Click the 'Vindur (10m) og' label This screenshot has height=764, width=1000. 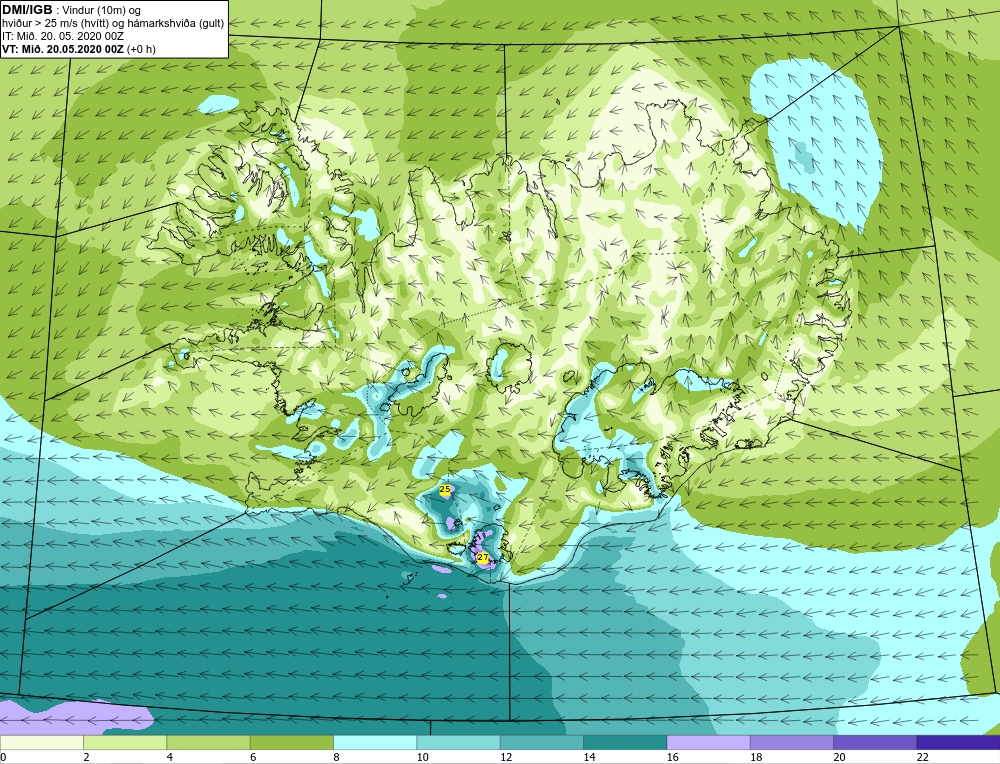(x=101, y=10)
